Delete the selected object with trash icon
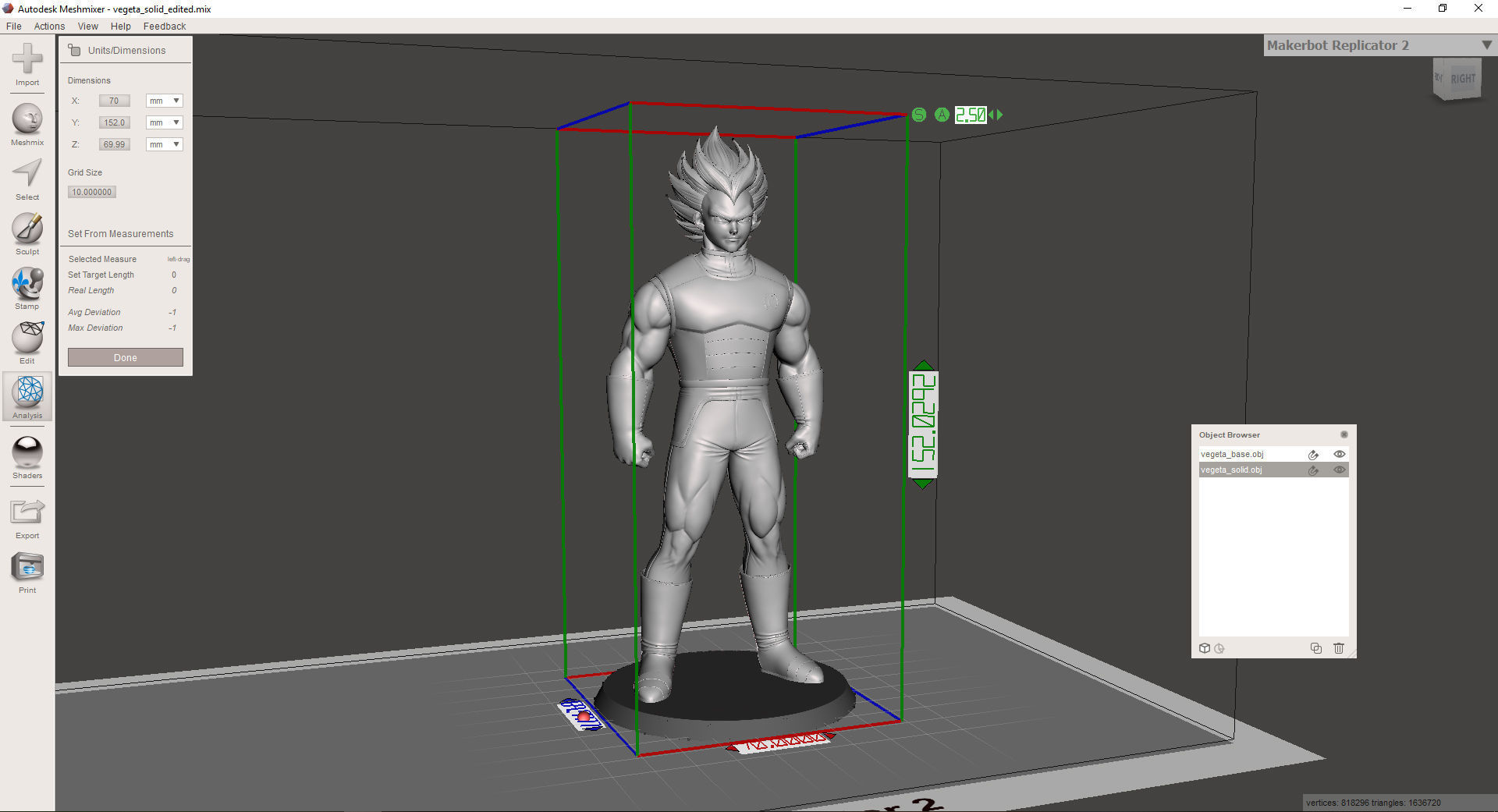The image size is (1498, 812). [x=1339, y=648]
